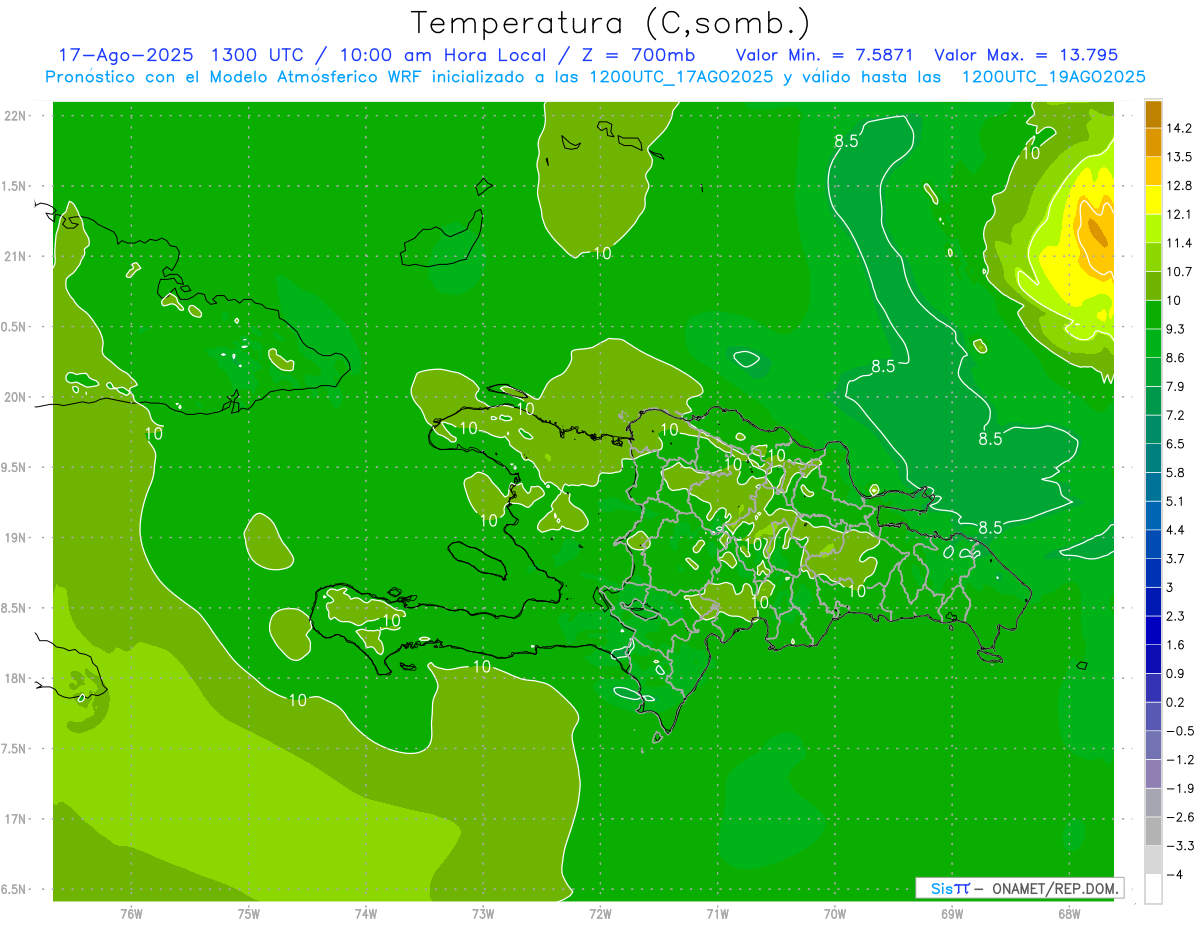Click the colorbar value "12.8"
1200x927 pixels.
1180,186
